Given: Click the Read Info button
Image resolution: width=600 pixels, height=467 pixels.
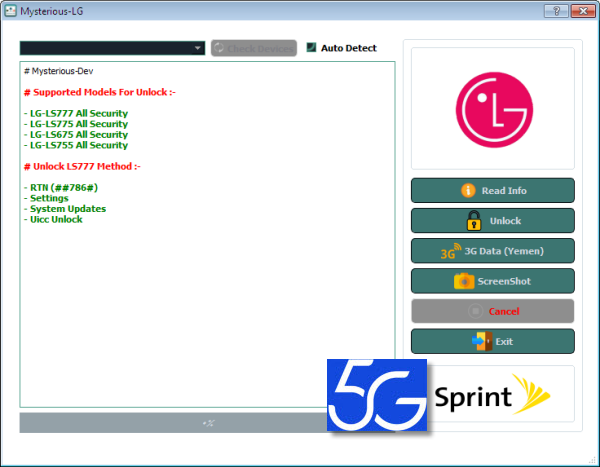Looking at the screenshot, I should coord(492,190).
